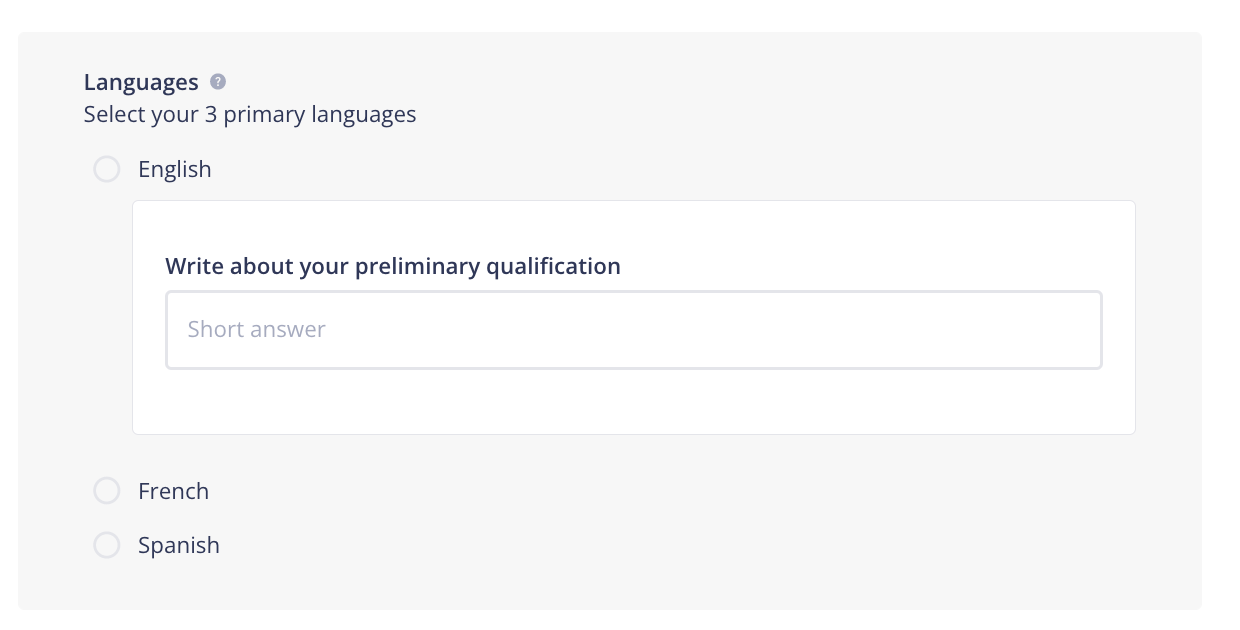Image resolution: width=1240 pixels, height=630 pixels.
Task: Click the French option label text
Action: pyautogui.click(x=174, y=491)
